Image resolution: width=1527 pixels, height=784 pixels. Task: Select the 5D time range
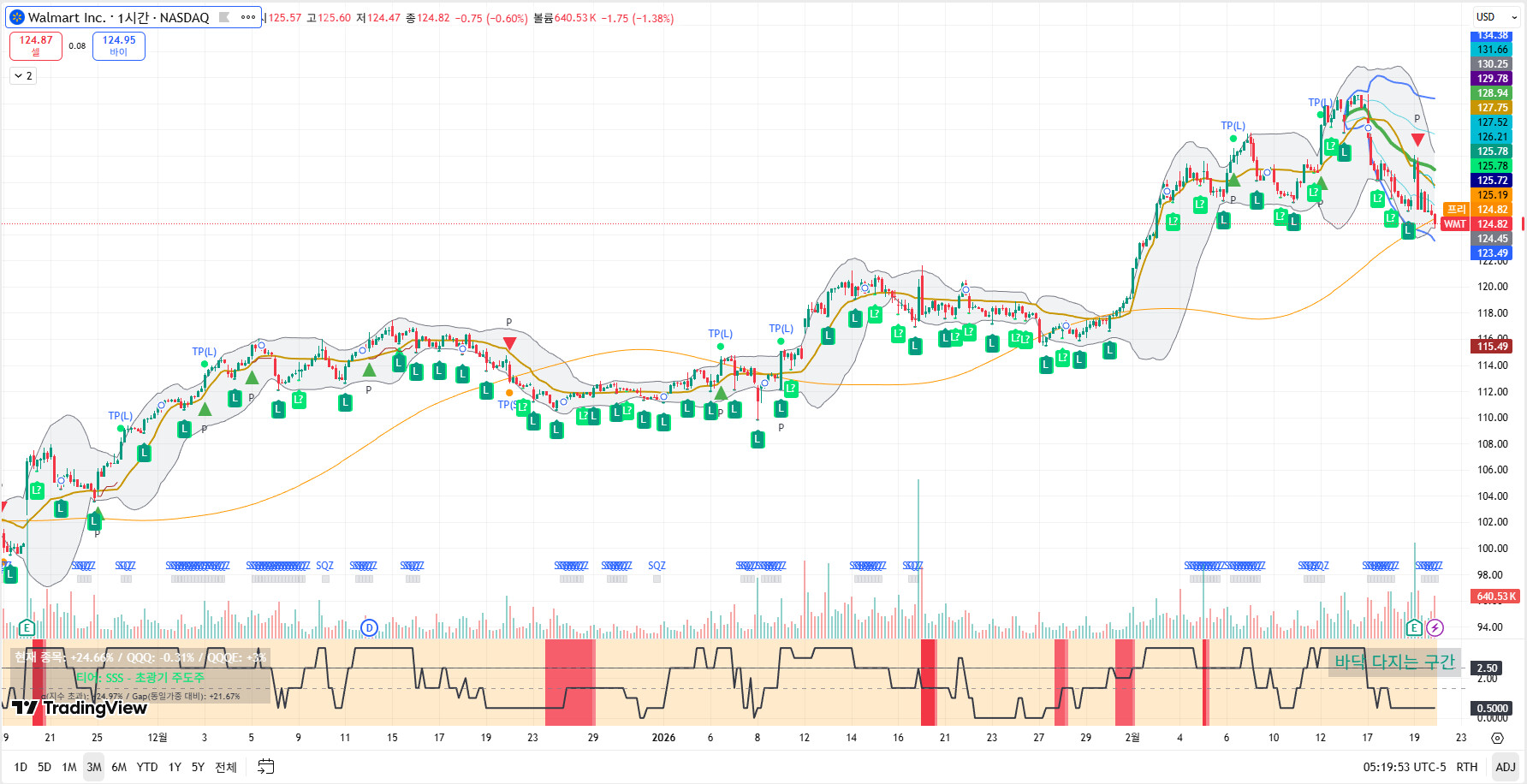(45, 767)
